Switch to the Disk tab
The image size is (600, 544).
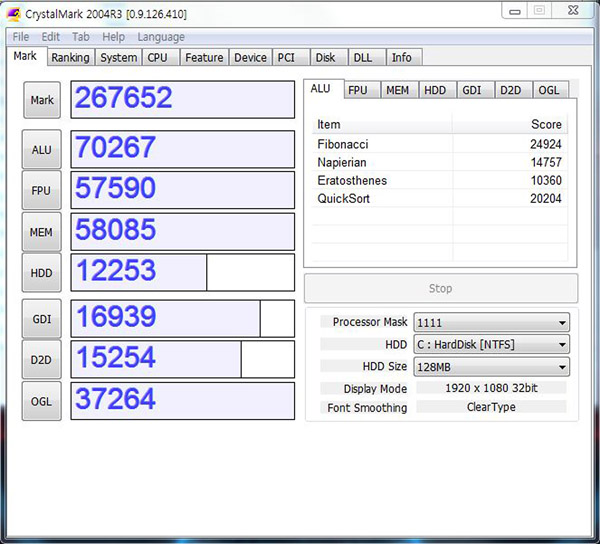point(329,57)
